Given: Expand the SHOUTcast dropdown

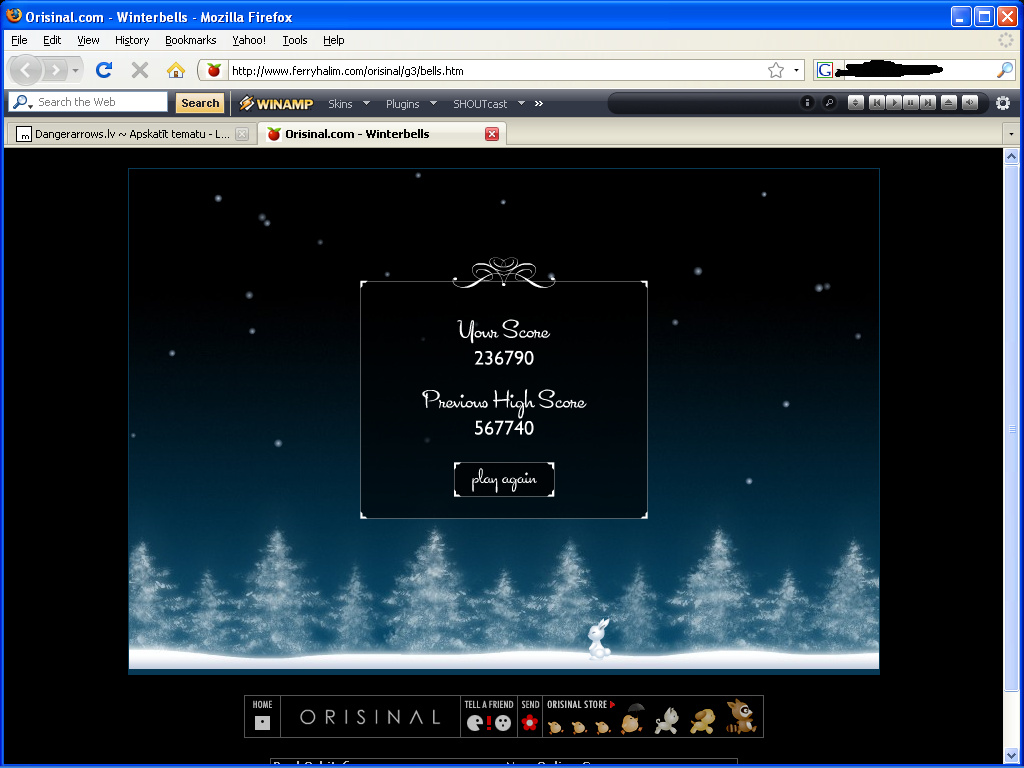Looking at the screenshot, I should click(488, 103).
